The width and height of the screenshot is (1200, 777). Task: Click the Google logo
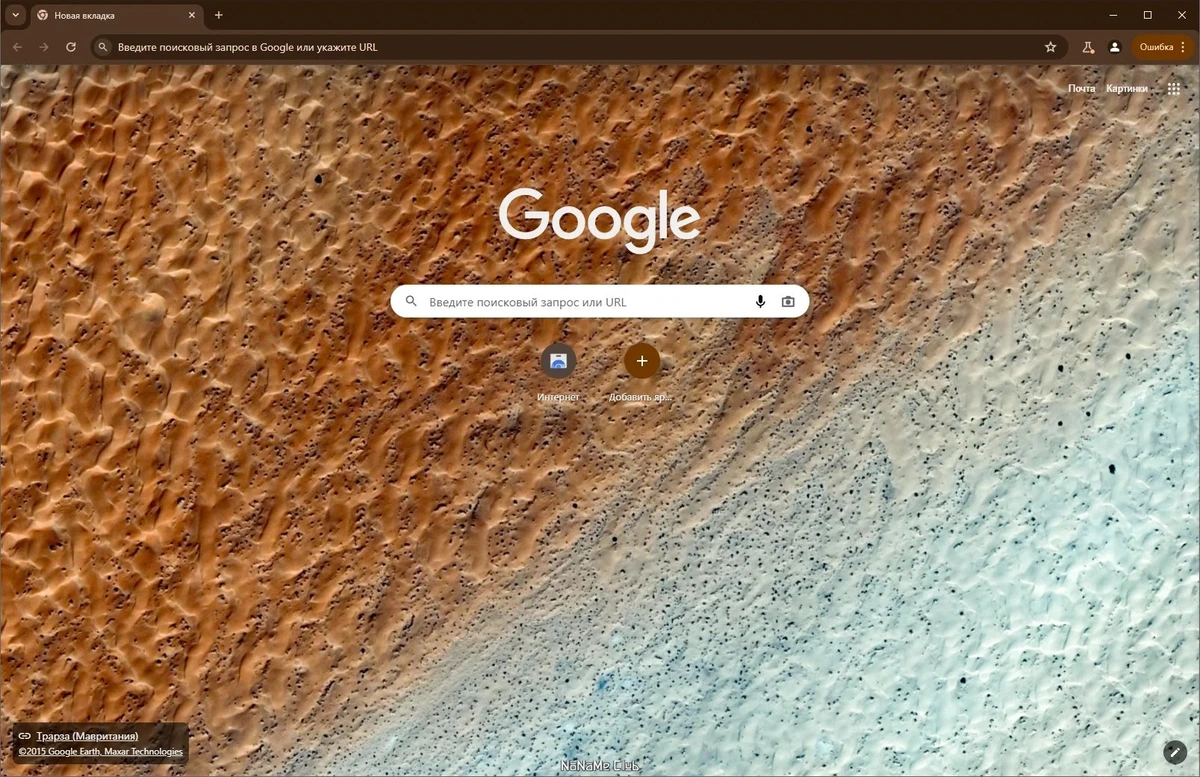click(600, 219)
